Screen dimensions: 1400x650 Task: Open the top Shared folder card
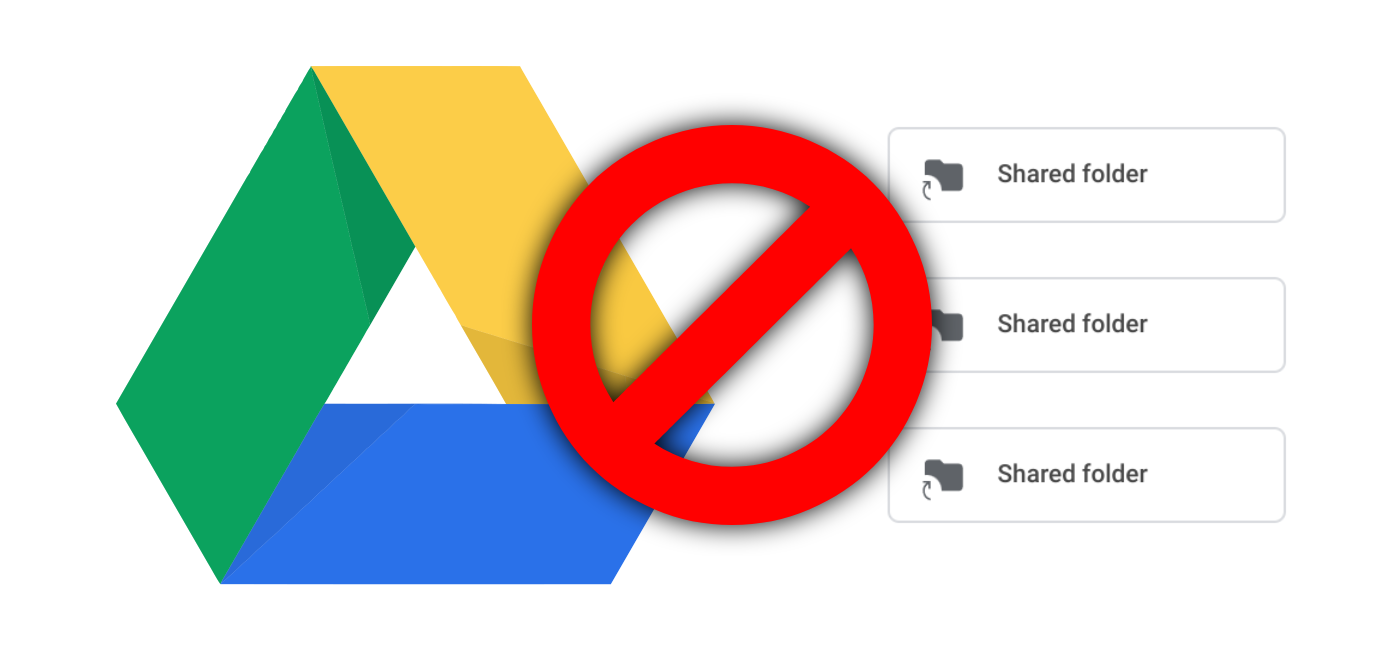(1086, 175)
